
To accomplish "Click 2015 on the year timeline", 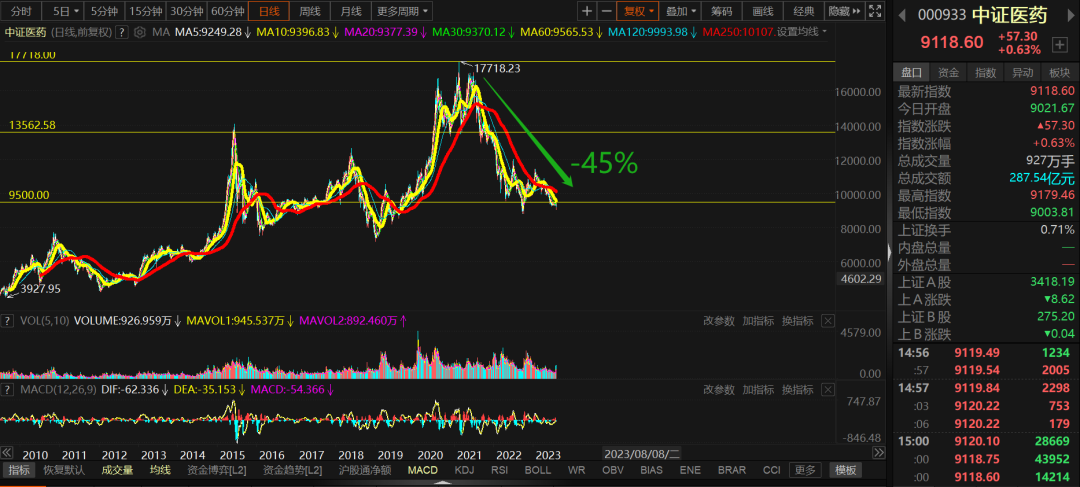I will 233,455.
